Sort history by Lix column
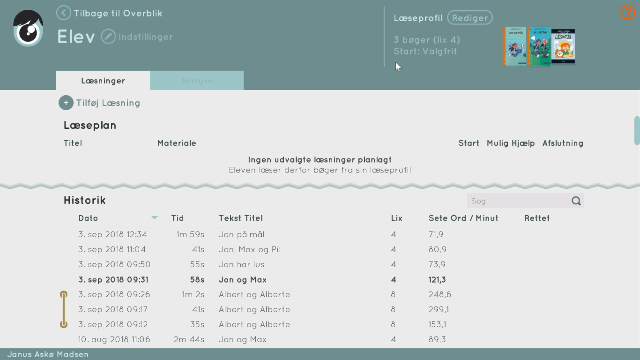 coord(397,218)
